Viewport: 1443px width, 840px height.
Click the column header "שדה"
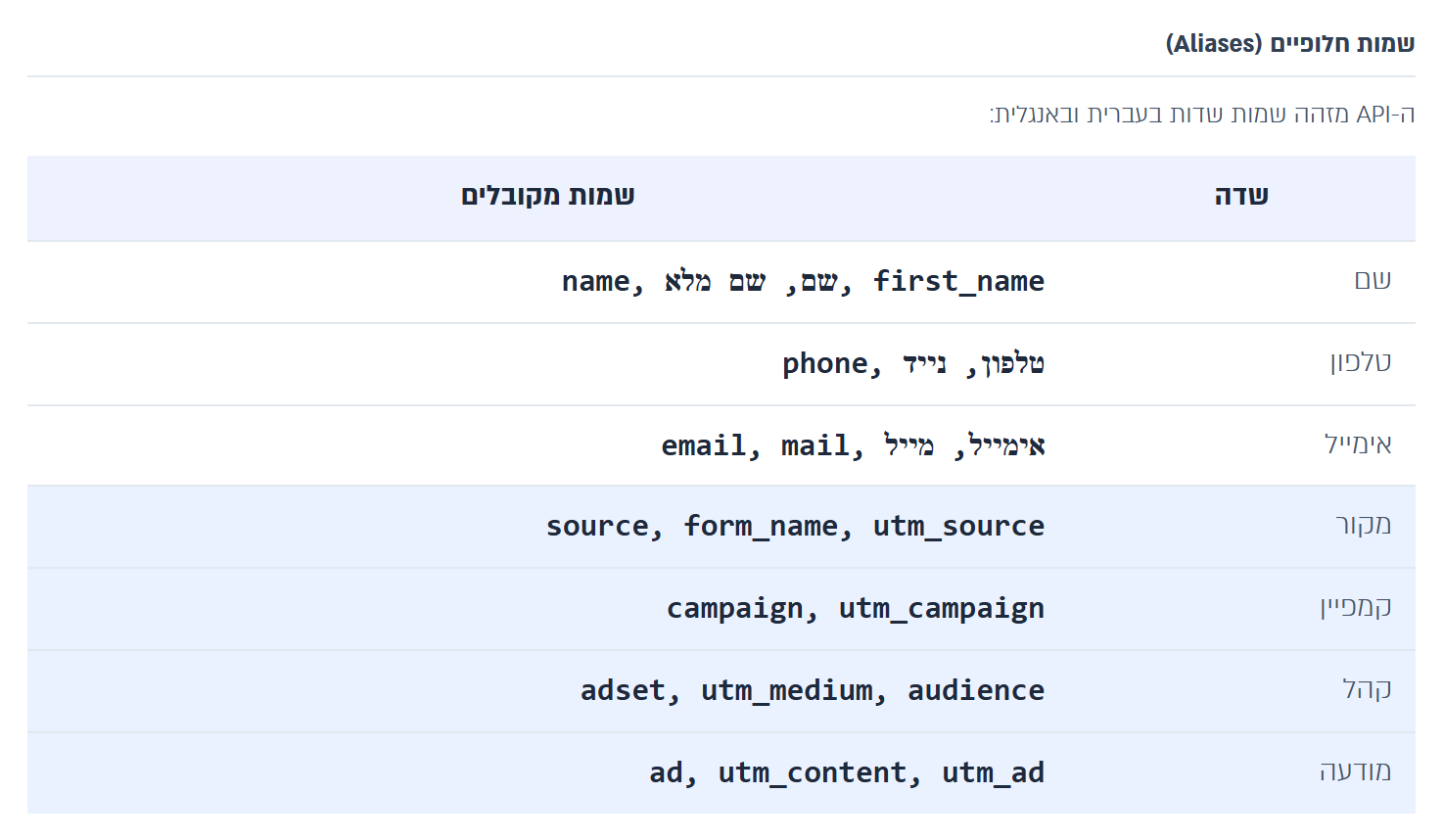(x=1241, y=196)
